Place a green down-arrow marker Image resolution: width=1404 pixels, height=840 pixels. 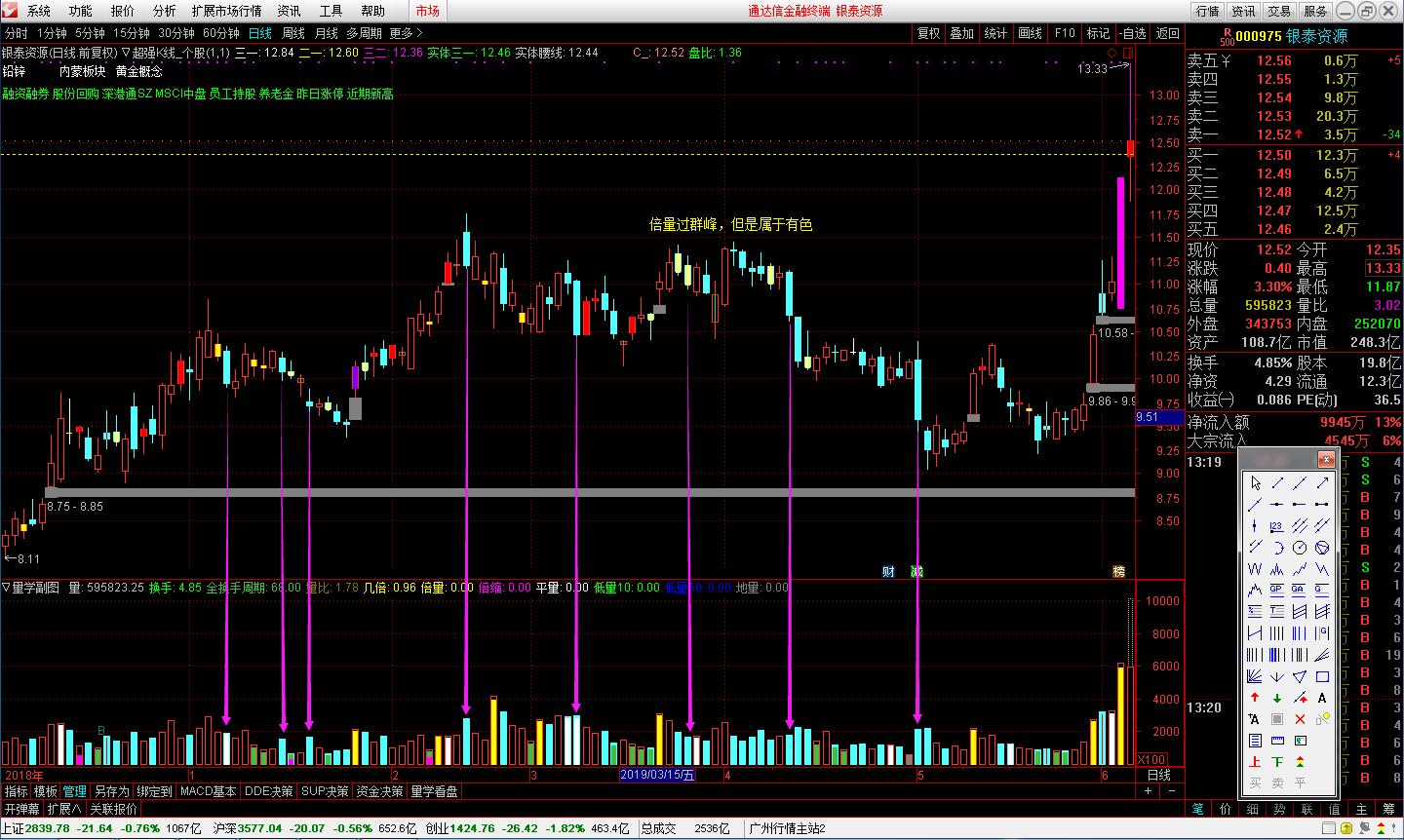[x=1277, y=698]
